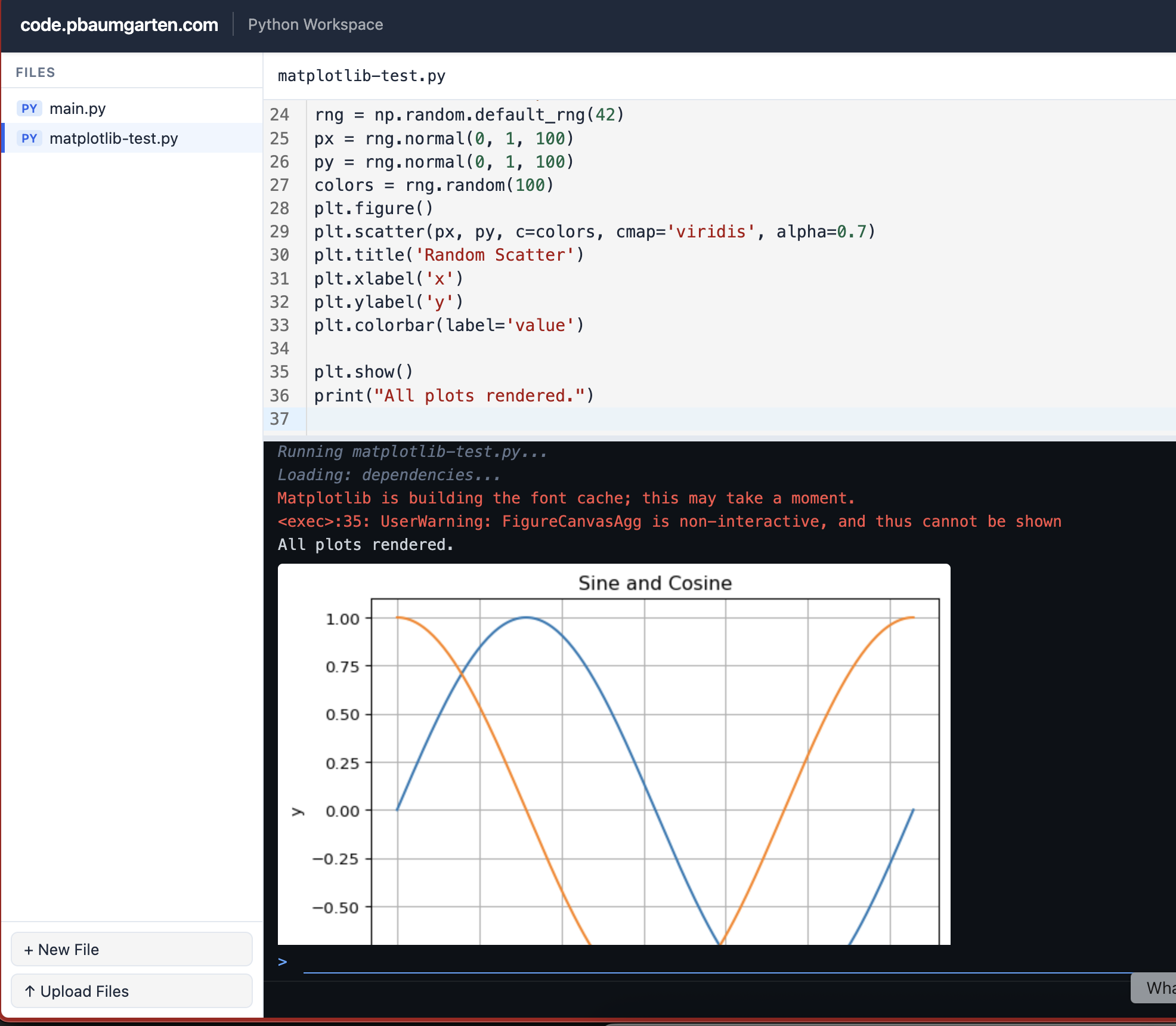Click the Sine and Cosine plot title
Screen dimensions: 1176x1026
[x=655, y=583]
